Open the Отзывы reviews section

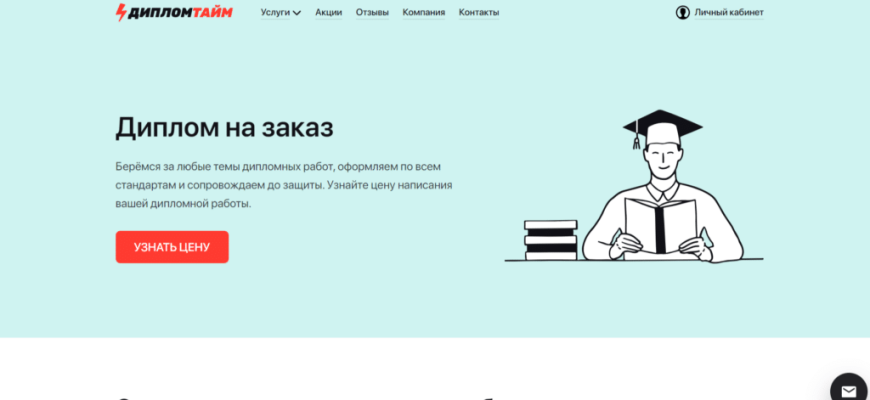(x=372, y=13)
